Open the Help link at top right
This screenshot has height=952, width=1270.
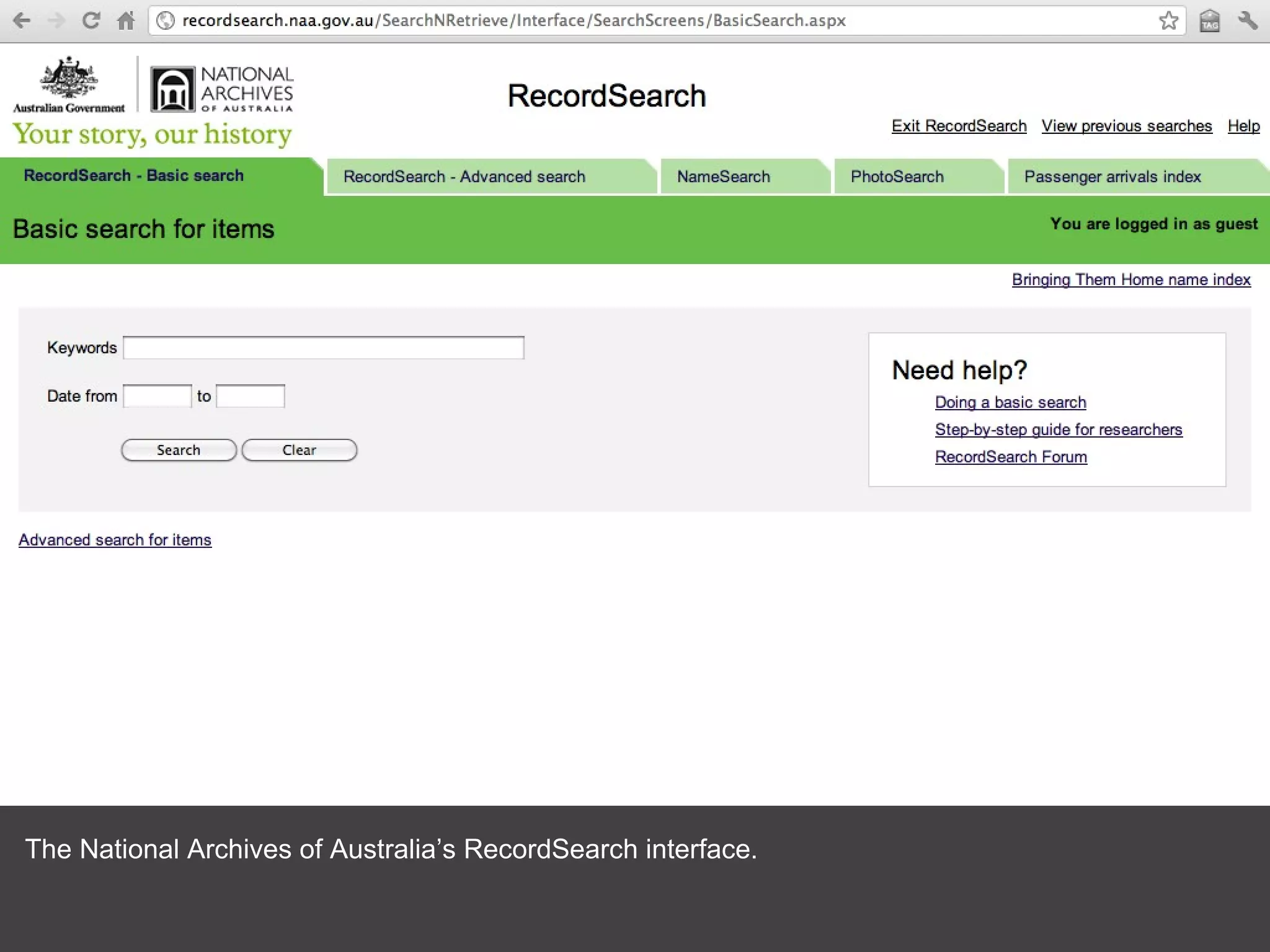pos(1243,126)
